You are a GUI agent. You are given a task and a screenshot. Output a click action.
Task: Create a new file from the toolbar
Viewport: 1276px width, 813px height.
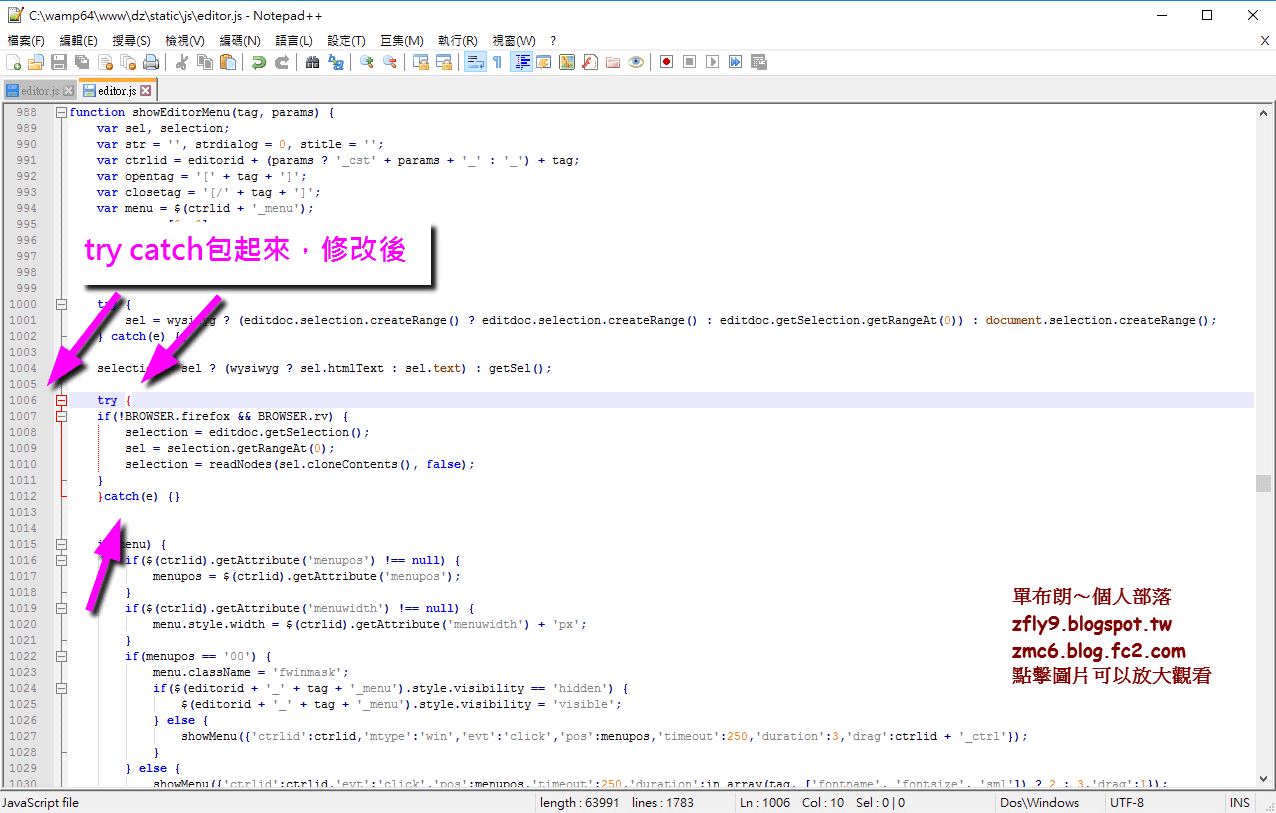click(14, 62)
